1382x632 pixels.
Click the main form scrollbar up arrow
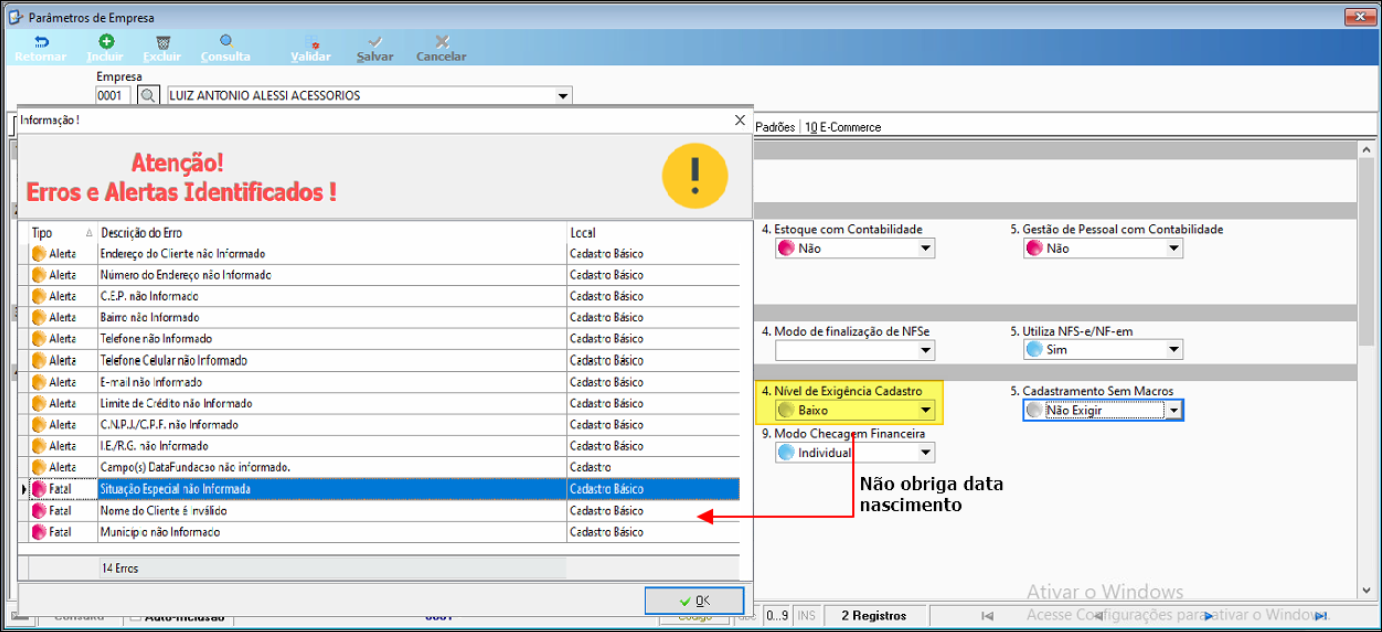click(1366, 149)
